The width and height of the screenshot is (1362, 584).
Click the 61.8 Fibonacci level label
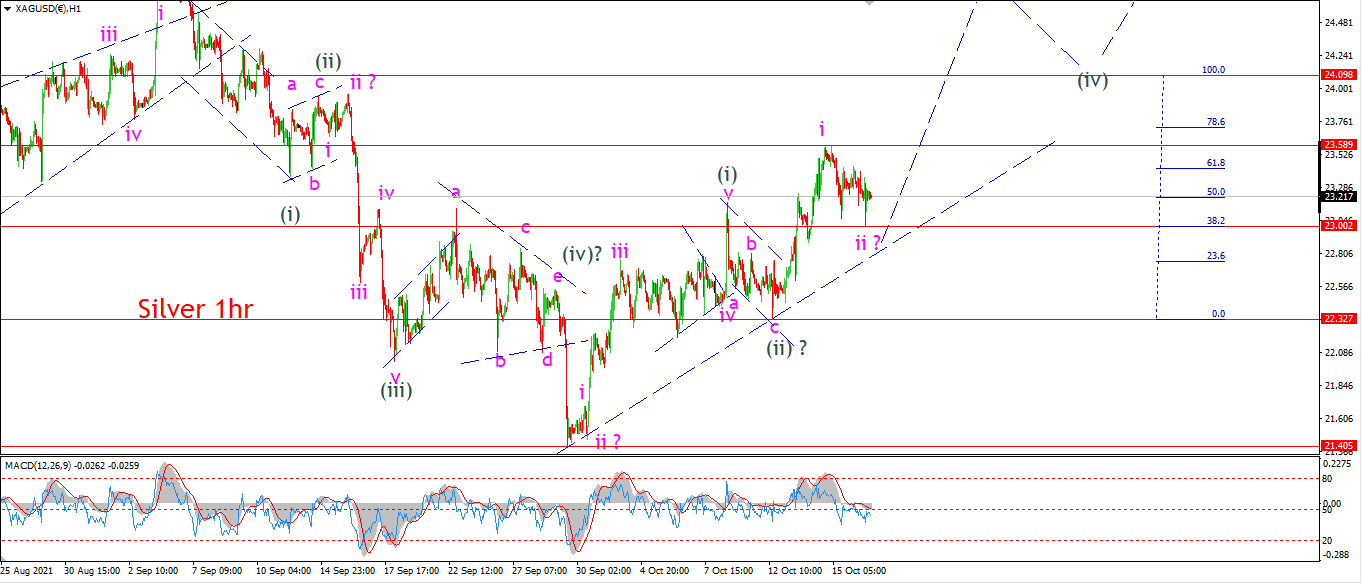pos(1216,162)
